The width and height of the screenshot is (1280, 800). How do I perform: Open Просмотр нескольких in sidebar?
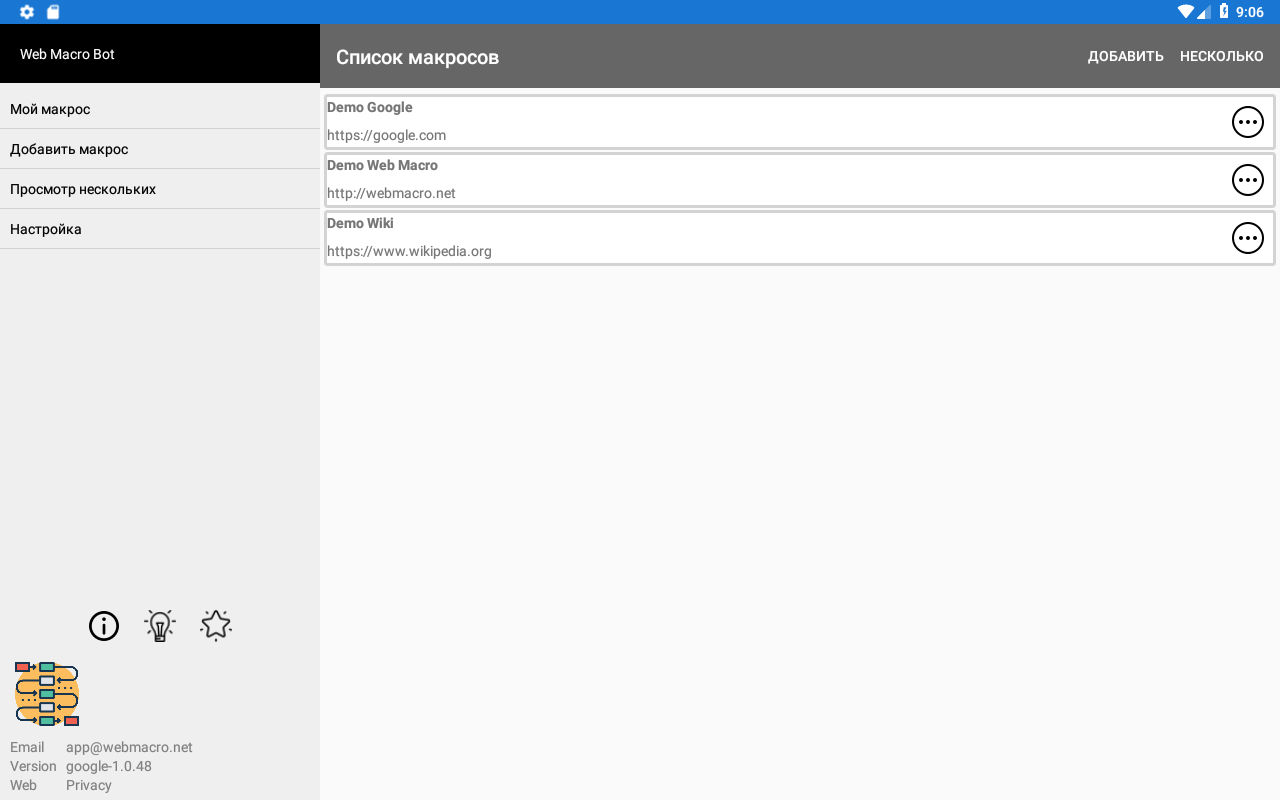tap(160, 189)
